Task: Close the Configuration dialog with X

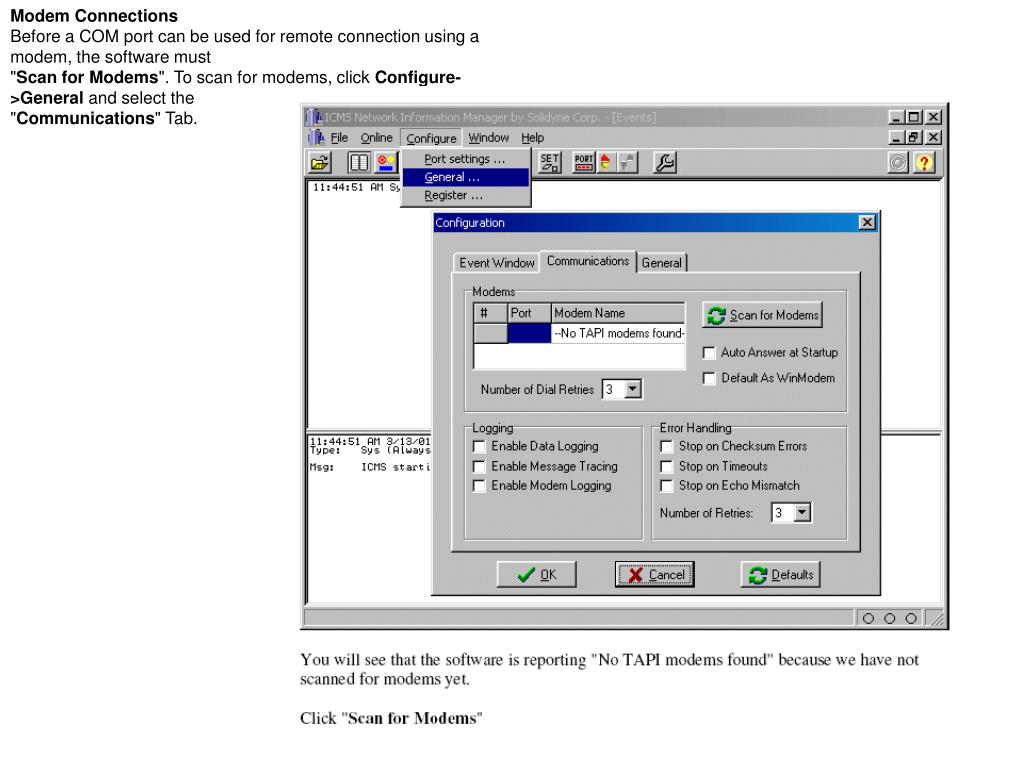Action: [867, 223]
